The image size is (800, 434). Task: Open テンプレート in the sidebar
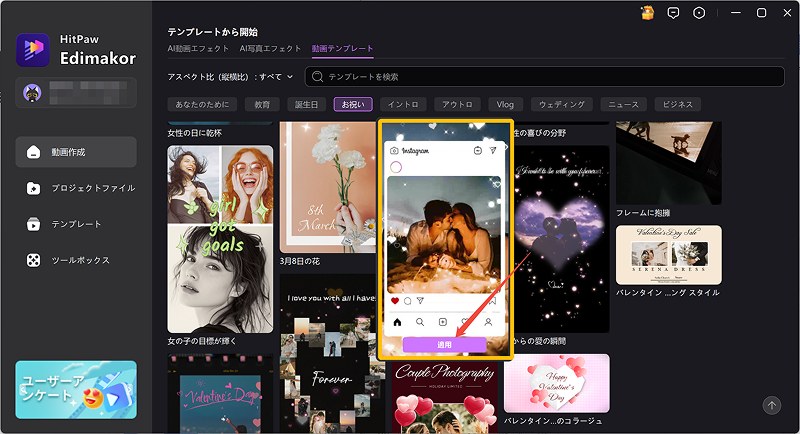pyautogui.click(x=76, y=224)
